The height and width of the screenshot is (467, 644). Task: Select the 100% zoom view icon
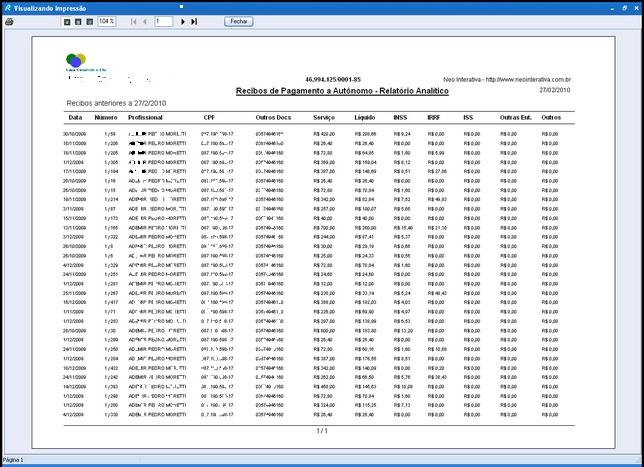(78, 22)
